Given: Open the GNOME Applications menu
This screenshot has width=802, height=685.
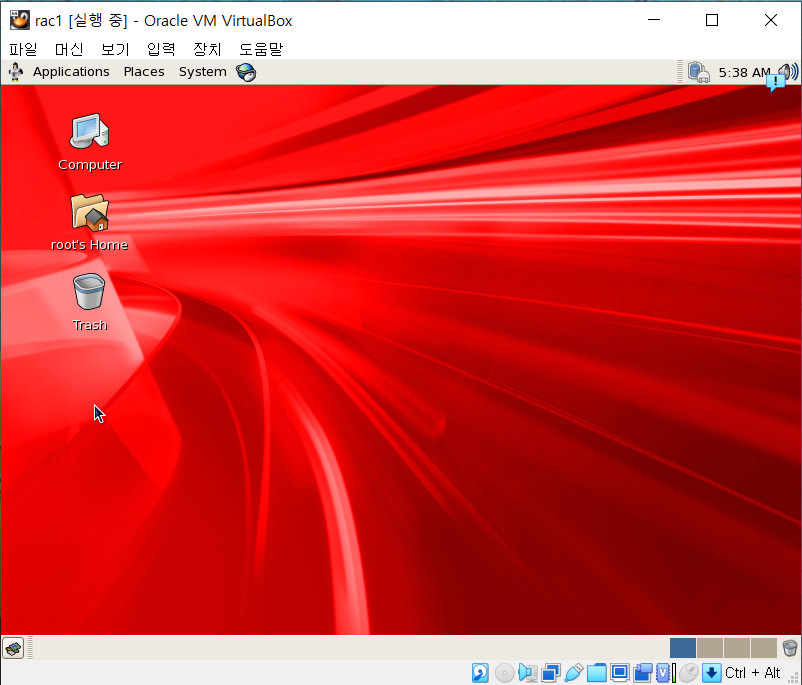Looking at the screenshot, I should [x=71, y=72].
